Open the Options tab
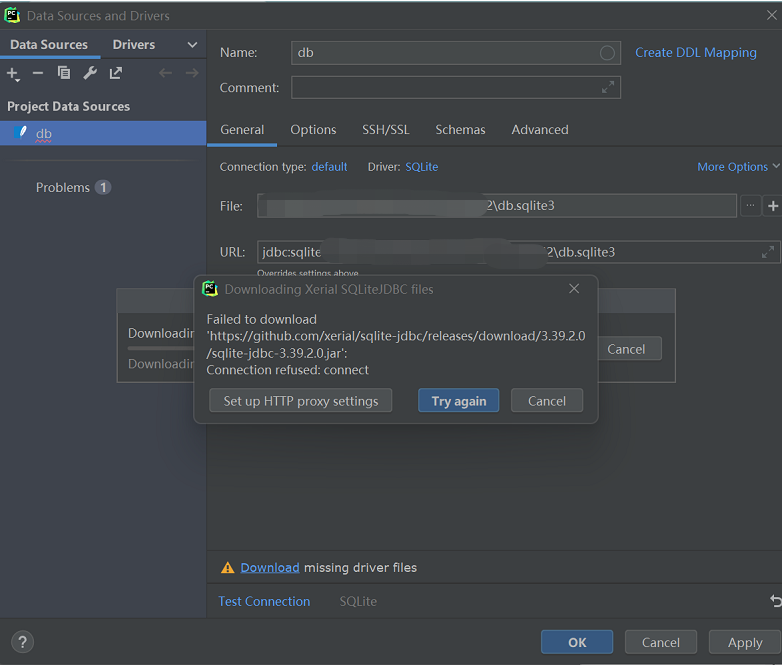Viewport: 783px width, 665px height. tap(313, 130)
